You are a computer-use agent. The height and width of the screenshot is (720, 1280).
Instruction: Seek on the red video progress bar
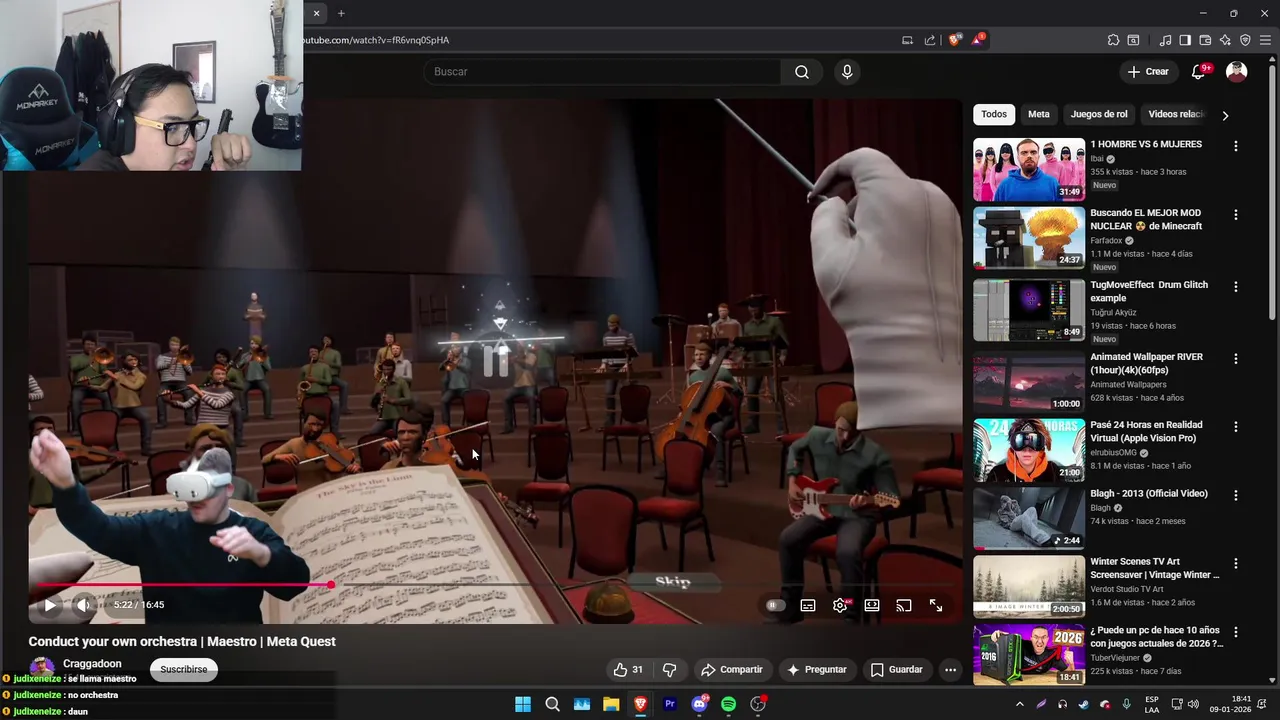[185, 585]
